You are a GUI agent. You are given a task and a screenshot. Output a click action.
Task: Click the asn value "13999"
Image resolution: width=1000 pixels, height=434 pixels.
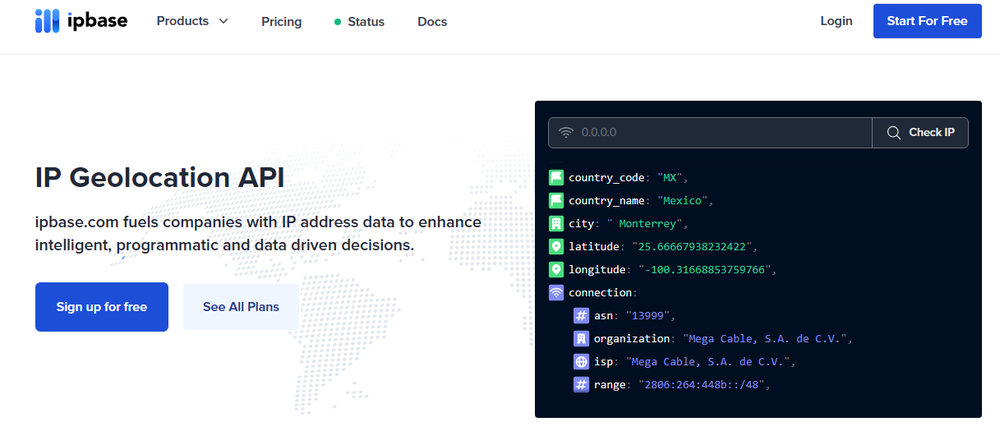647,315
